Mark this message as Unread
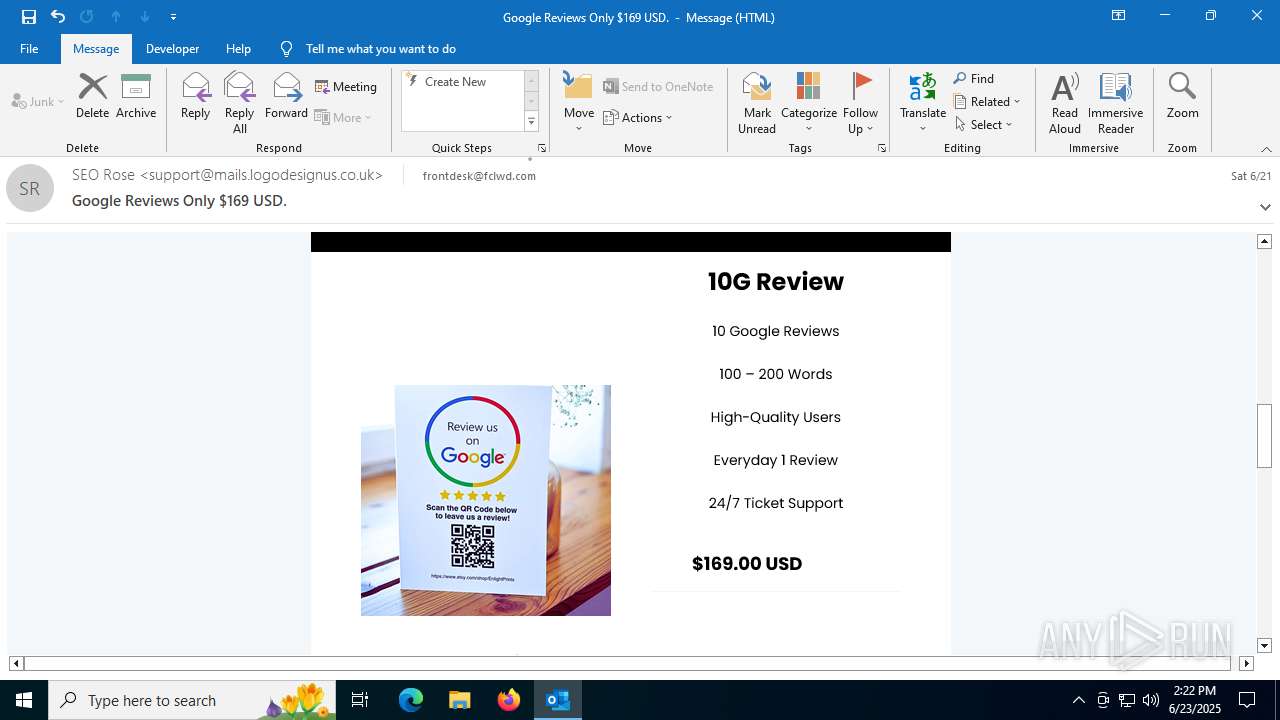The height and width of the screenshot is (720, 1280). click(x=757, y=103)
